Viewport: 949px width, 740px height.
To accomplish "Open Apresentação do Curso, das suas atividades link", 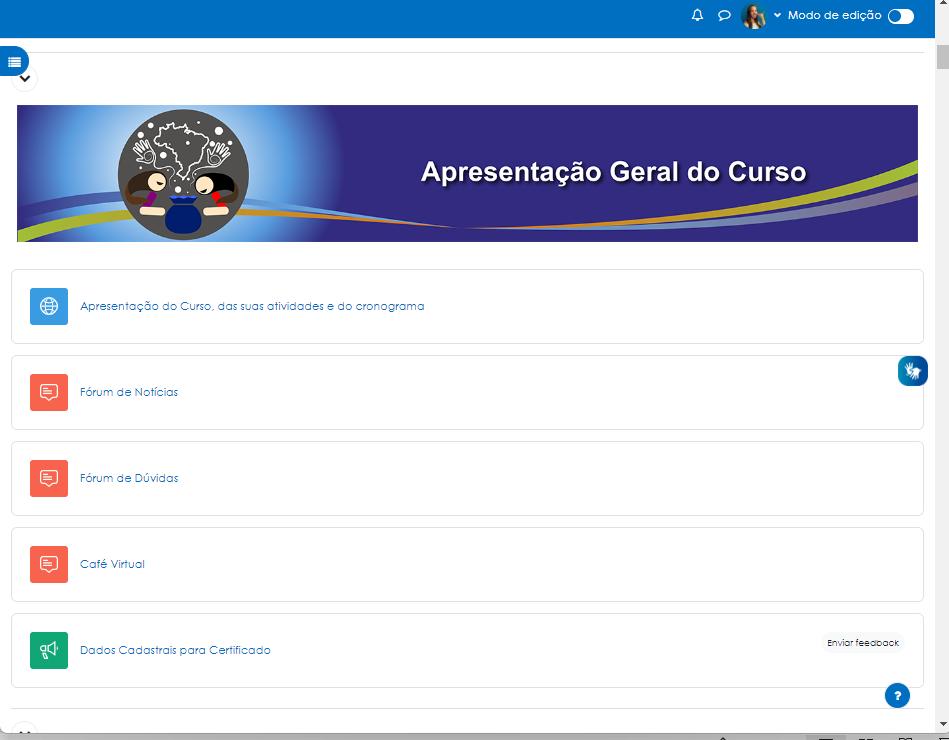I will [252, 306].
